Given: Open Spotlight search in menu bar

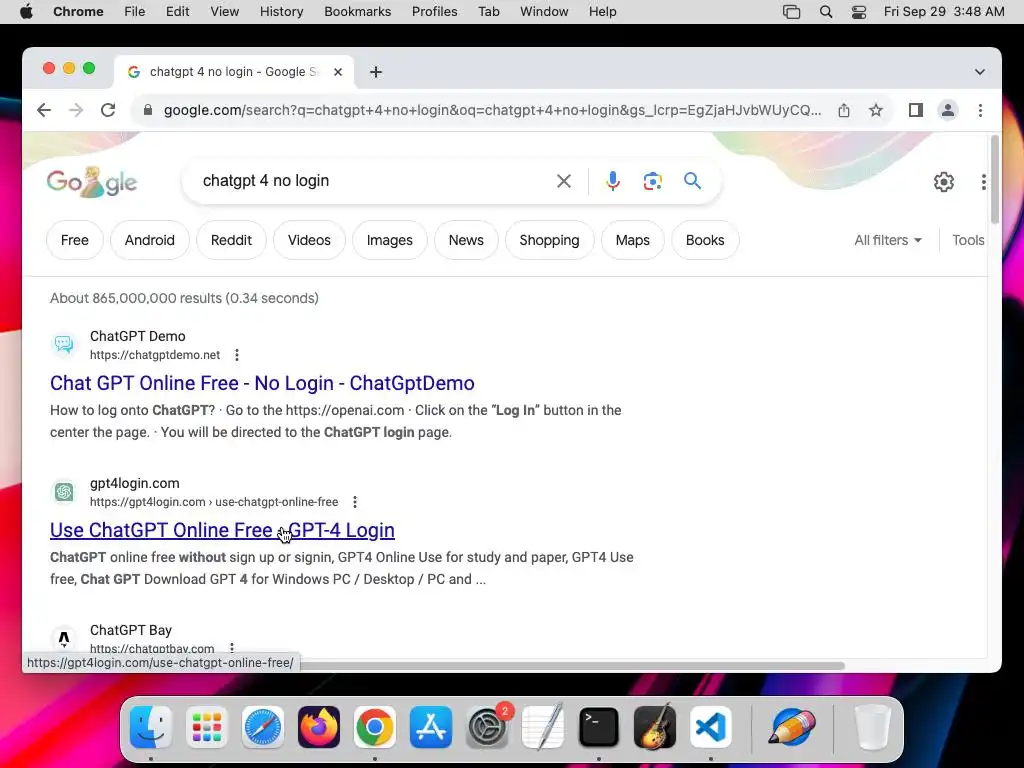Looking at the screenshot, I should click(825, 12).
